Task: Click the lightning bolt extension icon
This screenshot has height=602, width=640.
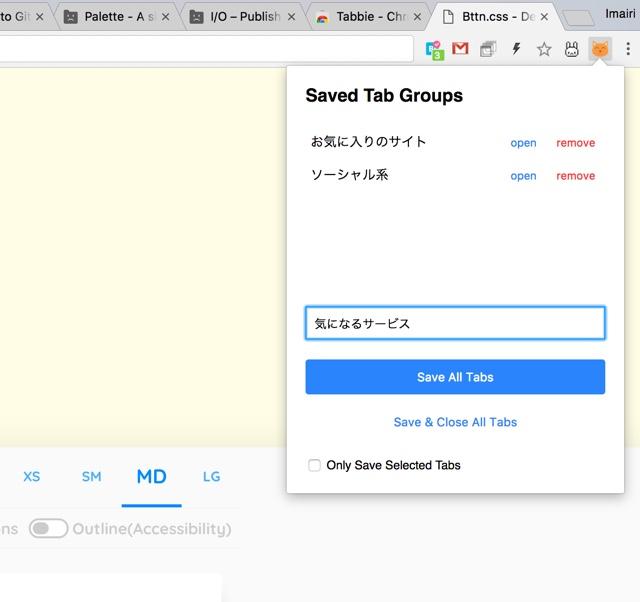Action: click(x=516, y=49)
